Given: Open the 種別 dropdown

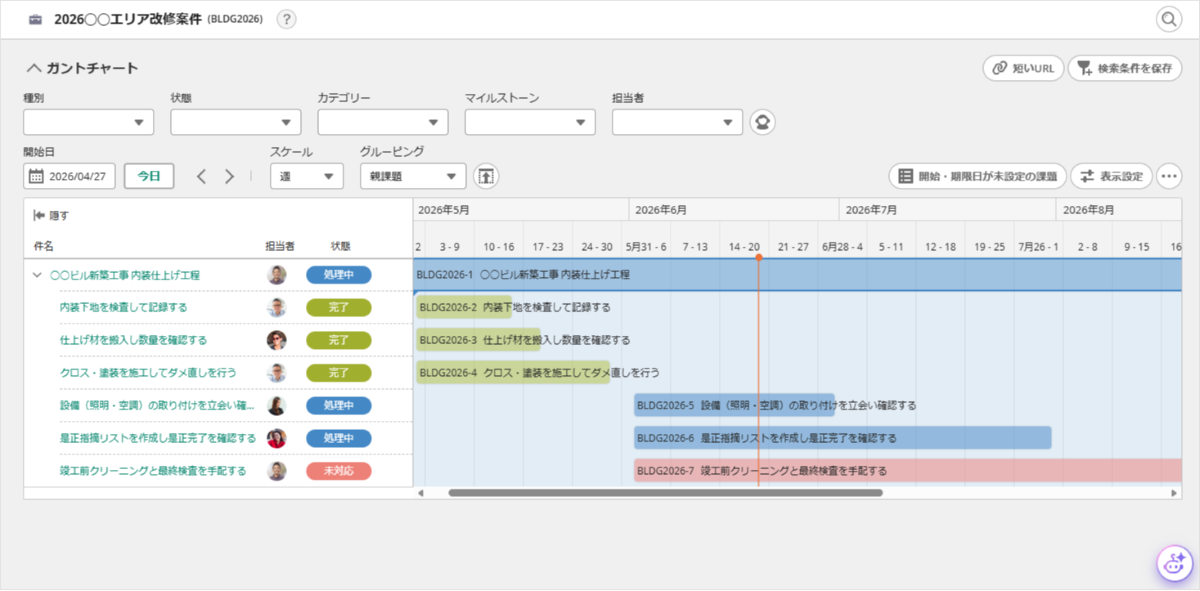Looking at the screenshot, I should click(x=89, y=122).
